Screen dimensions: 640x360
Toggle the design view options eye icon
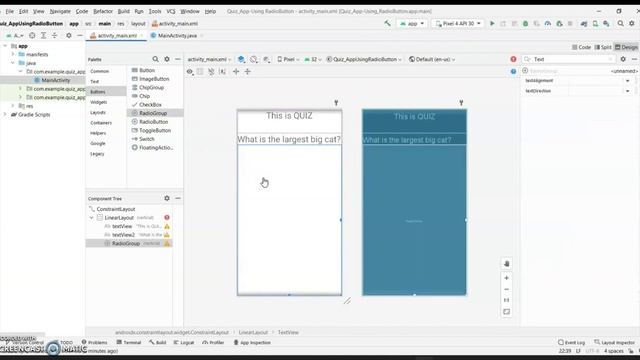[190, 71]
